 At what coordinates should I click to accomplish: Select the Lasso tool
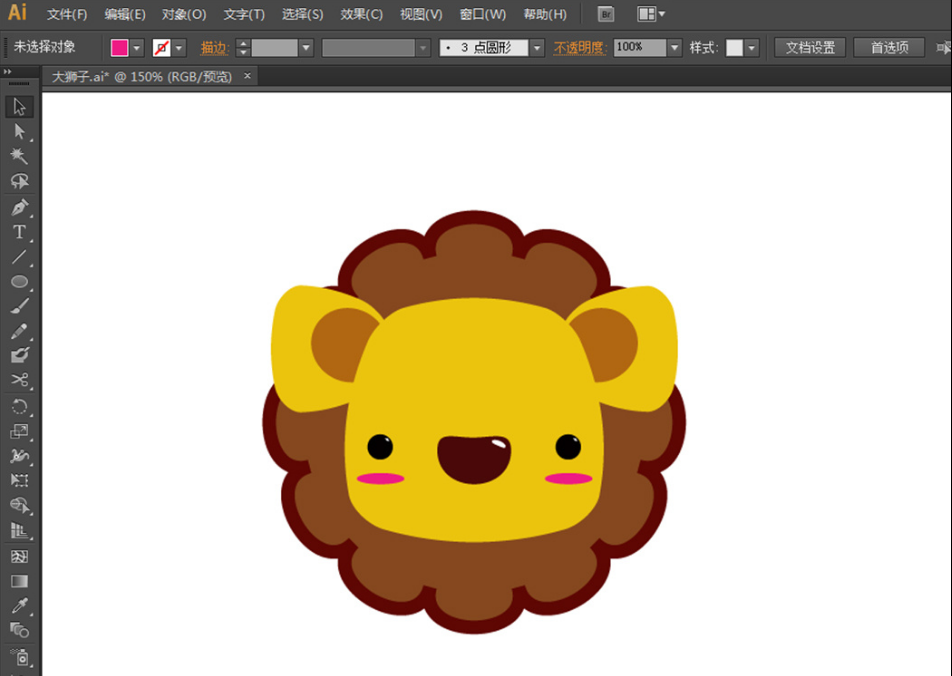coord(19,181)
